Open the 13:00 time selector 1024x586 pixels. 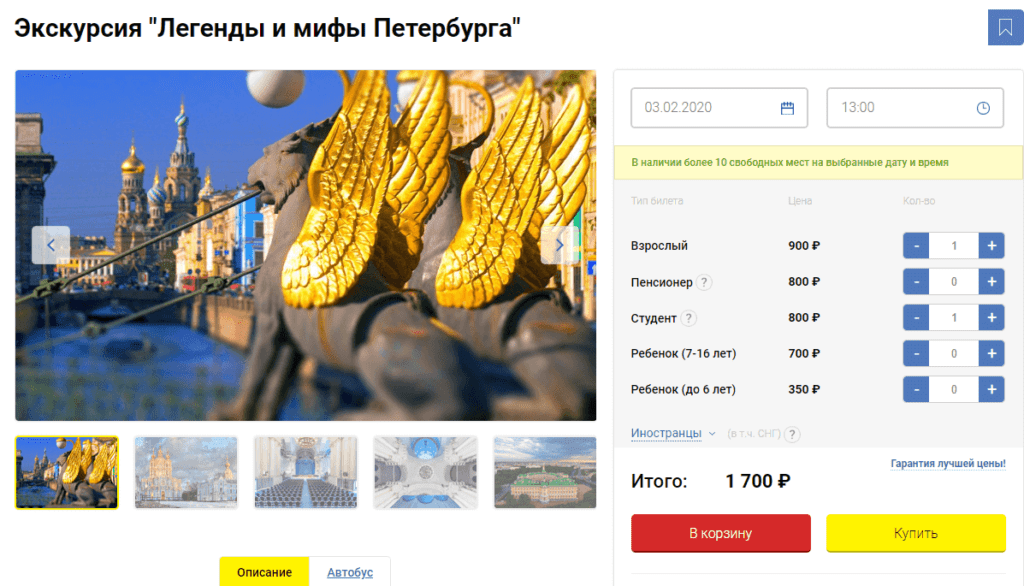pyautogui.click(x=915, y=108)
